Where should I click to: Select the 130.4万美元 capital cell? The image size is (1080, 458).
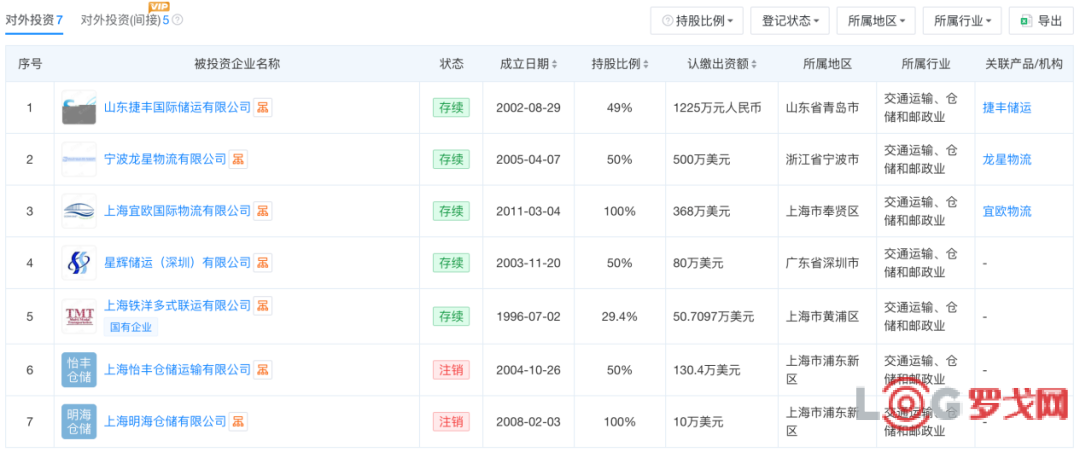click(x=707, y=371)
